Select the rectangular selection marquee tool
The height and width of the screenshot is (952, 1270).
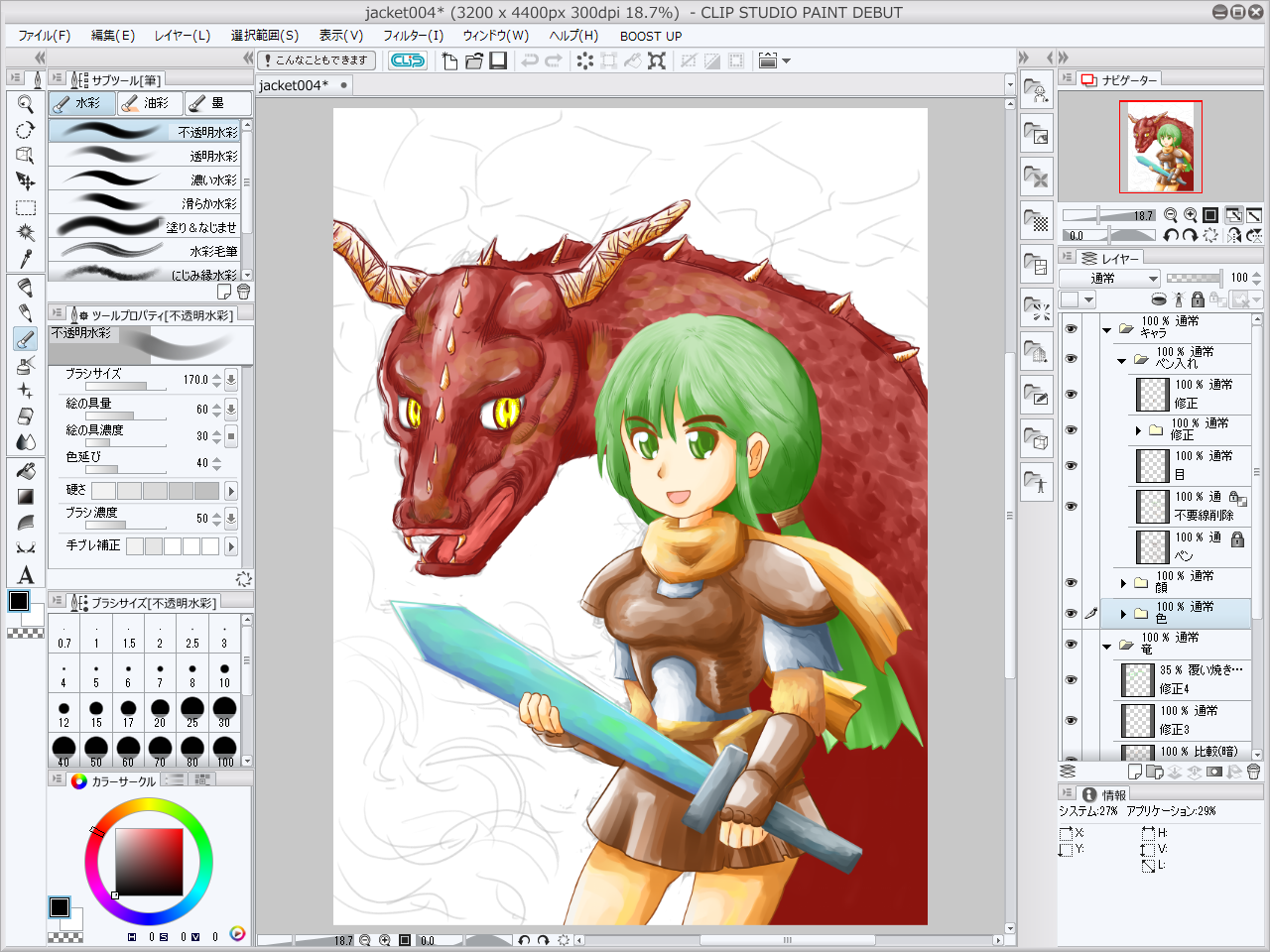(26, 207)
